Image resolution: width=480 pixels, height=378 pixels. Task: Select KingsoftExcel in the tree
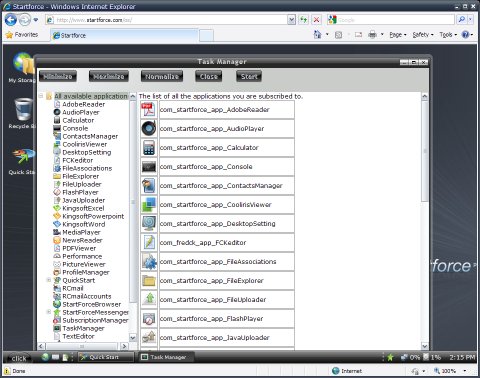pyautogui.click(x=83, y=208)
